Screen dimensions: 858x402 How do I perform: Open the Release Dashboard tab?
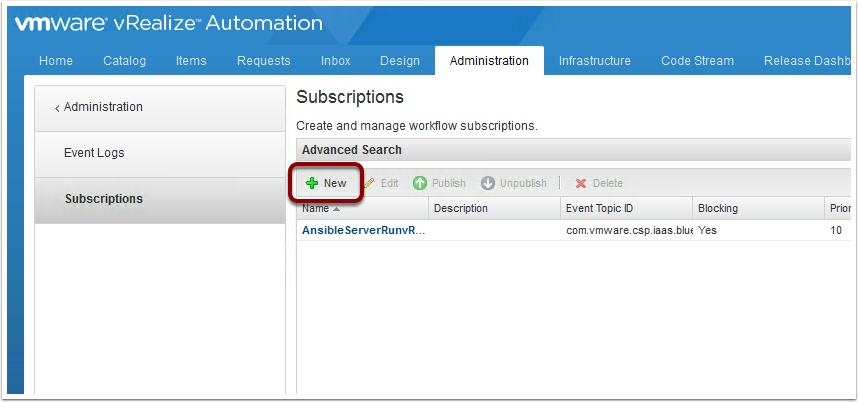coord(807,61)
